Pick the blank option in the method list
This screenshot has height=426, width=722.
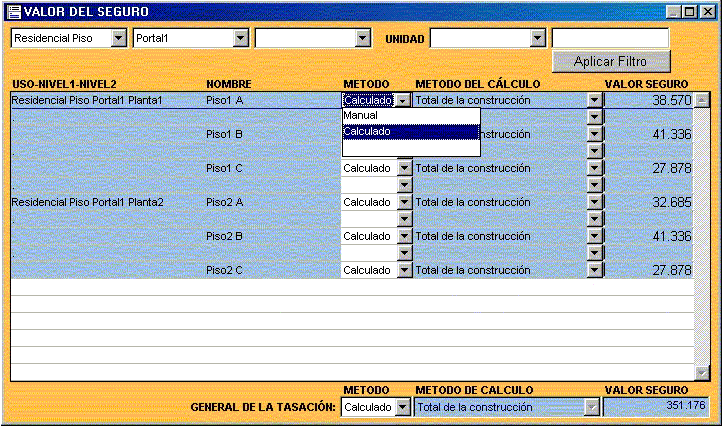(x=411, y=148)
